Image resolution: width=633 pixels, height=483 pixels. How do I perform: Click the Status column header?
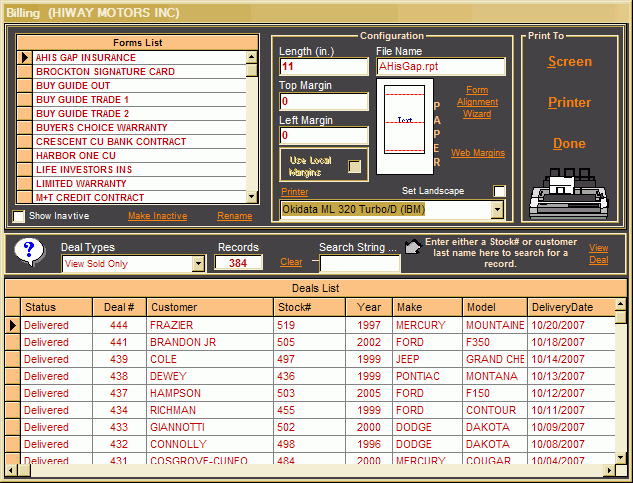coord(57,307)
